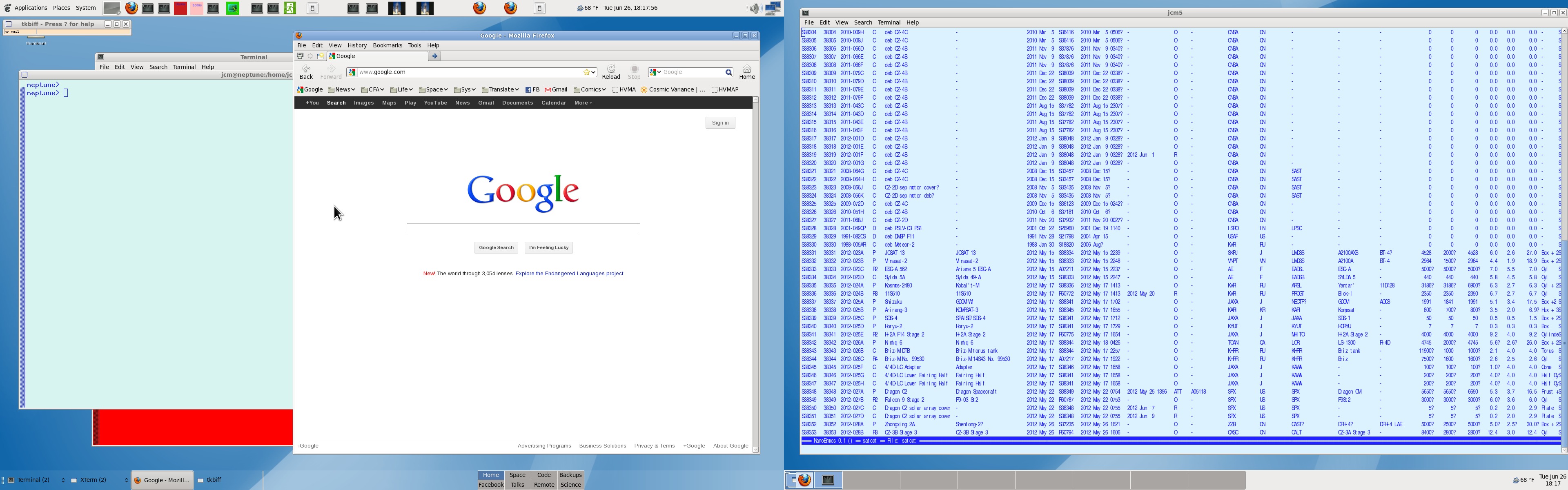Expand the More menu on Google bar

[583, 103]
